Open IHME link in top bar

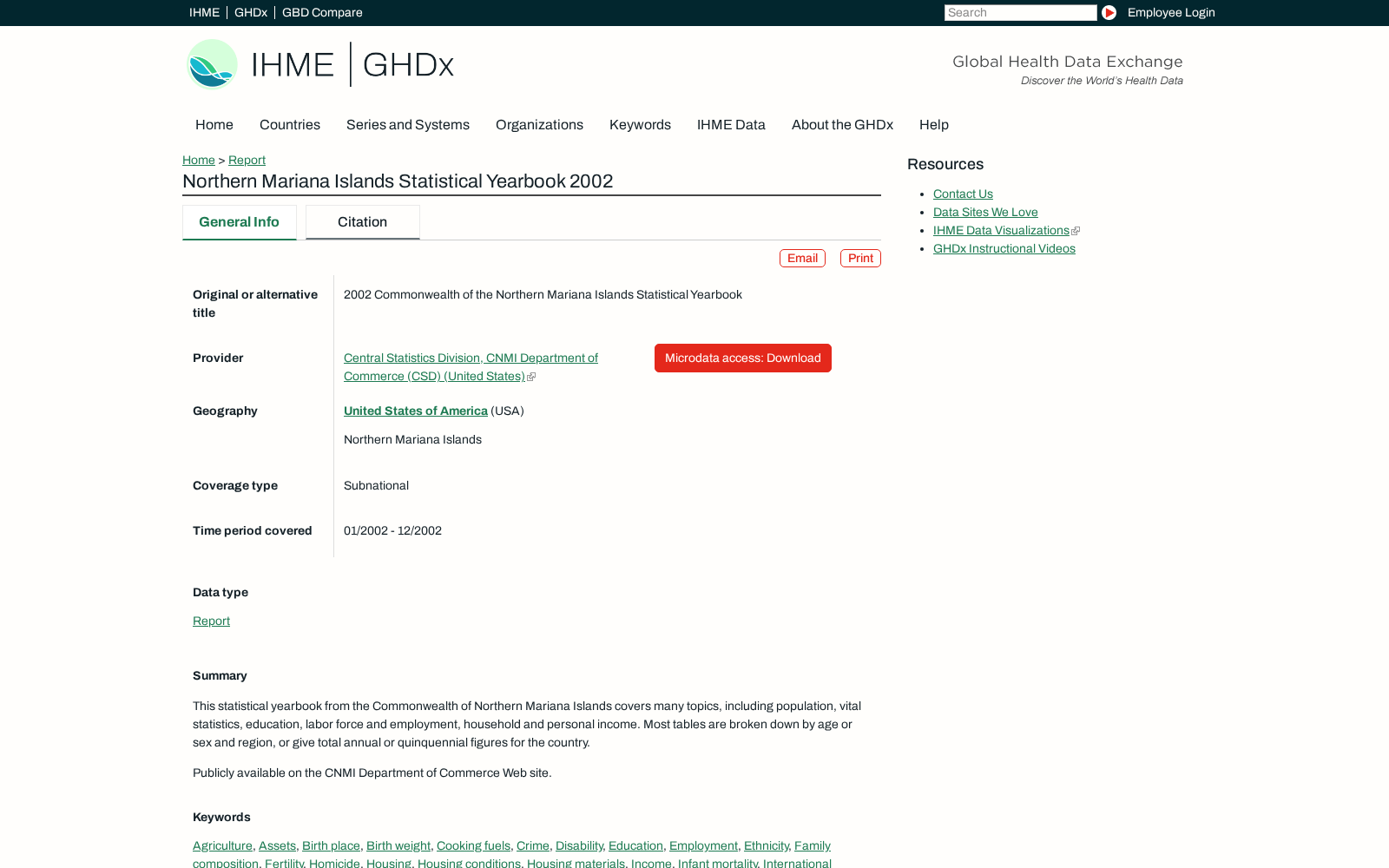204,12
